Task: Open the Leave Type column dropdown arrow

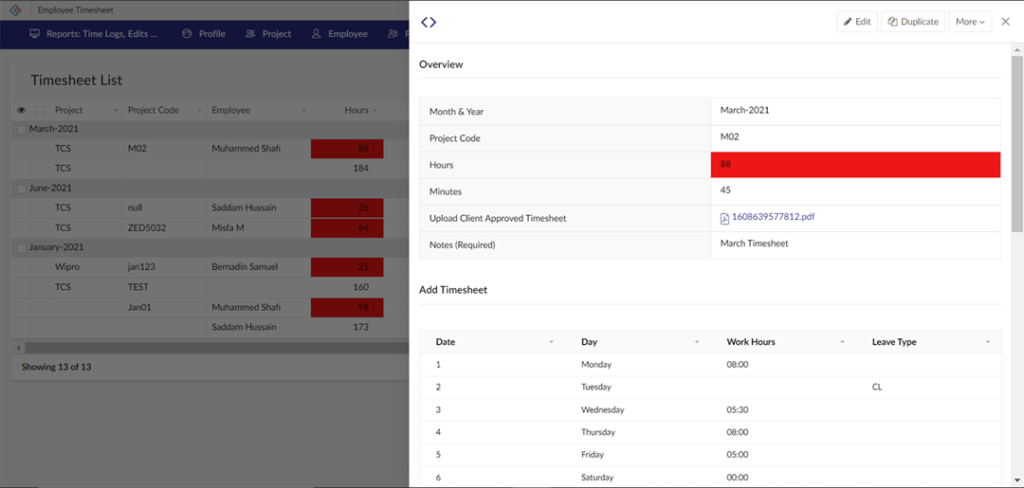Action: tap(987, 342)
